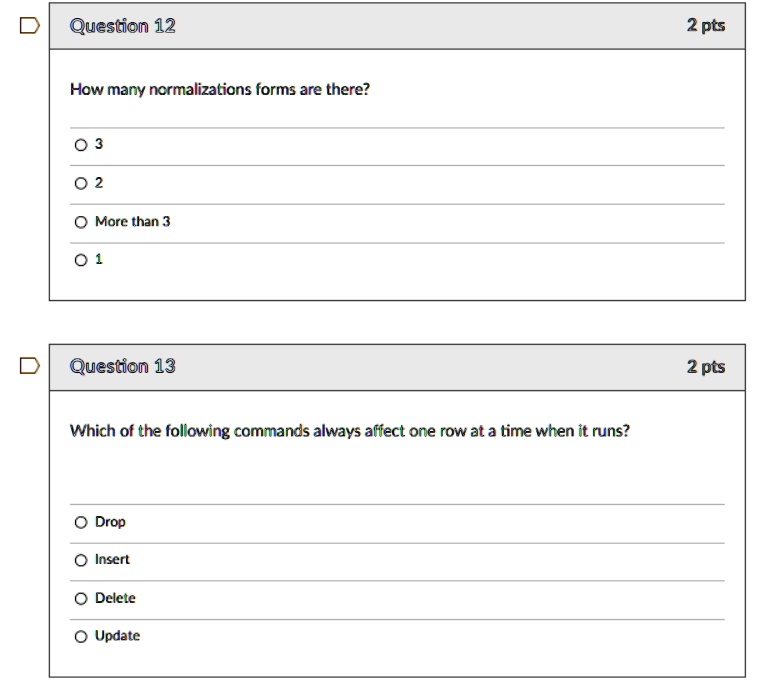Click the Update answer label text
The height and width of the screenshot is (697, 764).
pos(117,636)
